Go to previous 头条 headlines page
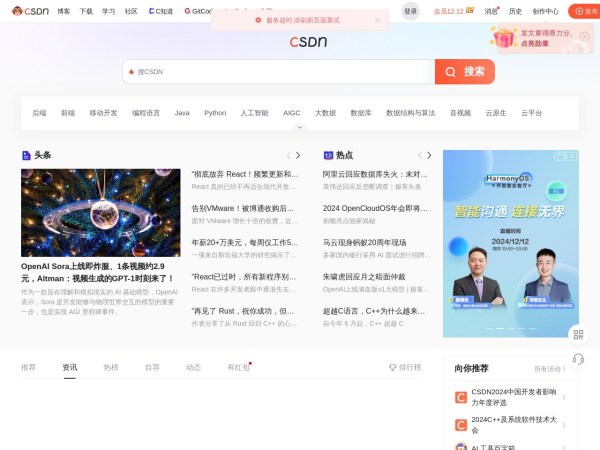 [x=288, y=155]
